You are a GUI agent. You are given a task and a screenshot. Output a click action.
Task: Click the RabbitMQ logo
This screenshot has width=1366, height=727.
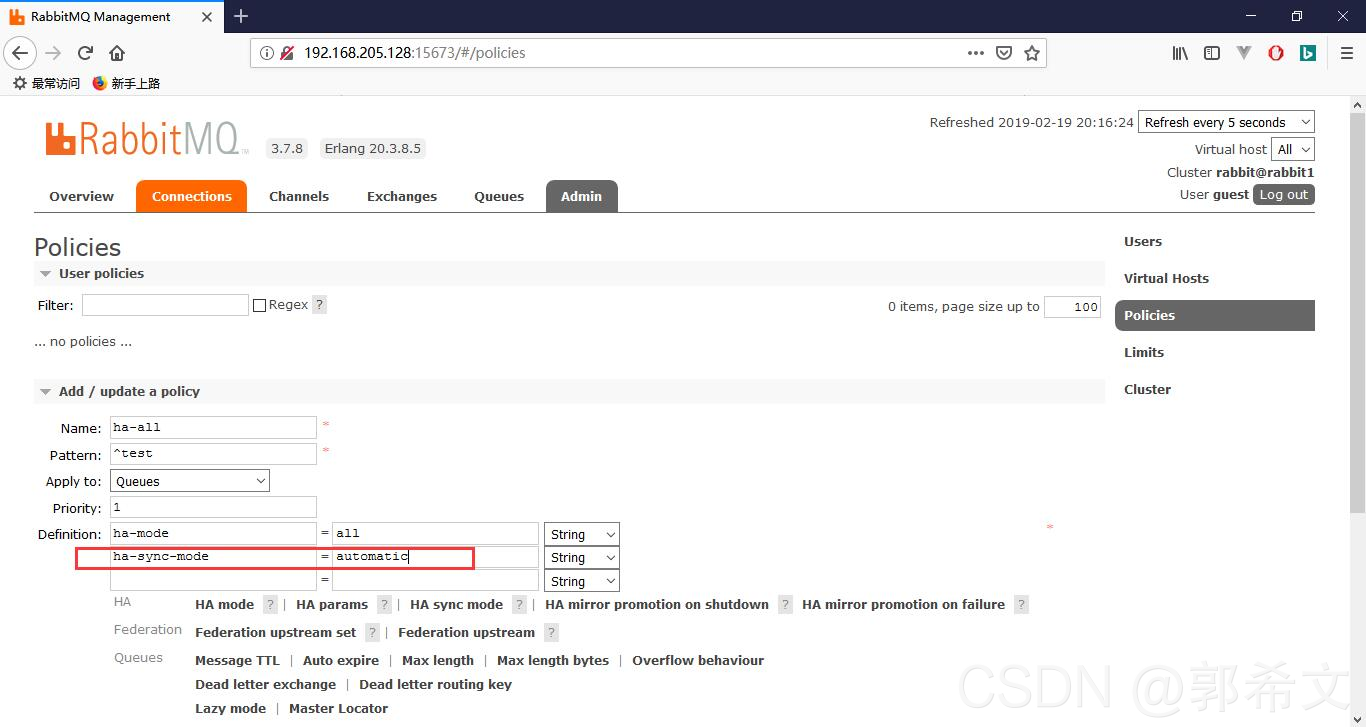(x=147, y=139)
